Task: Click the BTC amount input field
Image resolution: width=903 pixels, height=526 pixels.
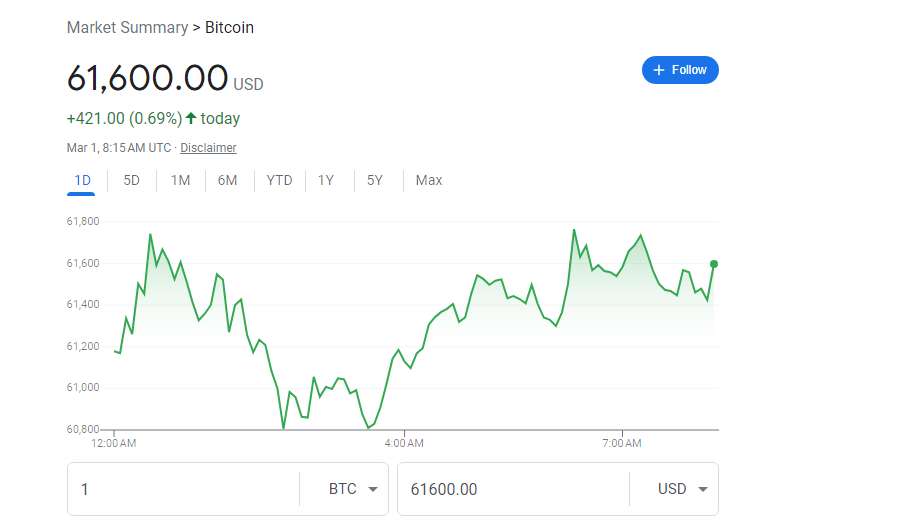Action: point(185,489)
